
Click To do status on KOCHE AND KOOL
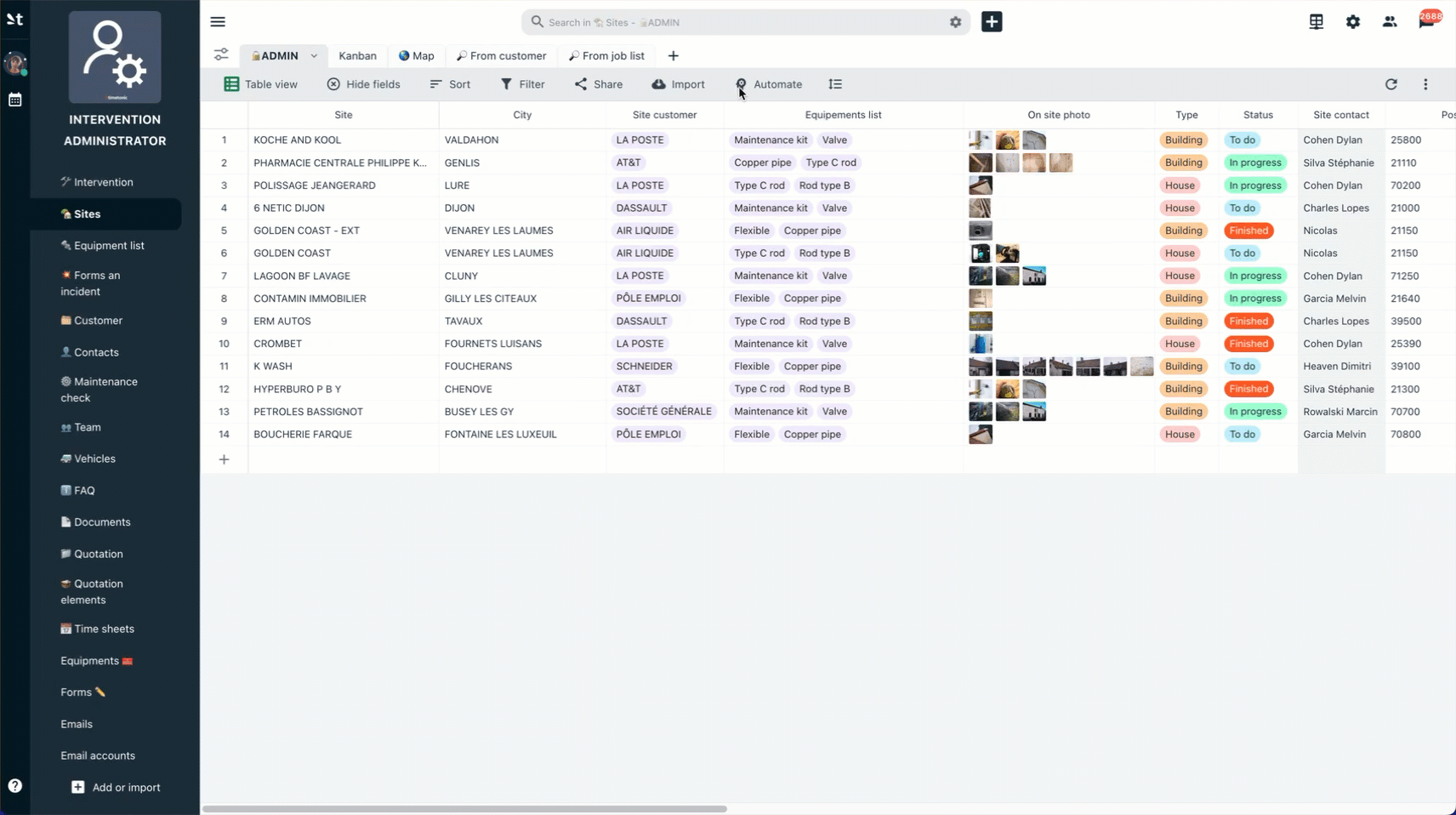coord(1242,140)
